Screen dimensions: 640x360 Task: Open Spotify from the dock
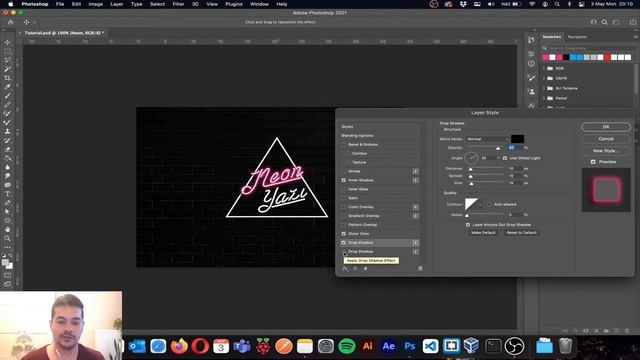tap(347, 347)
